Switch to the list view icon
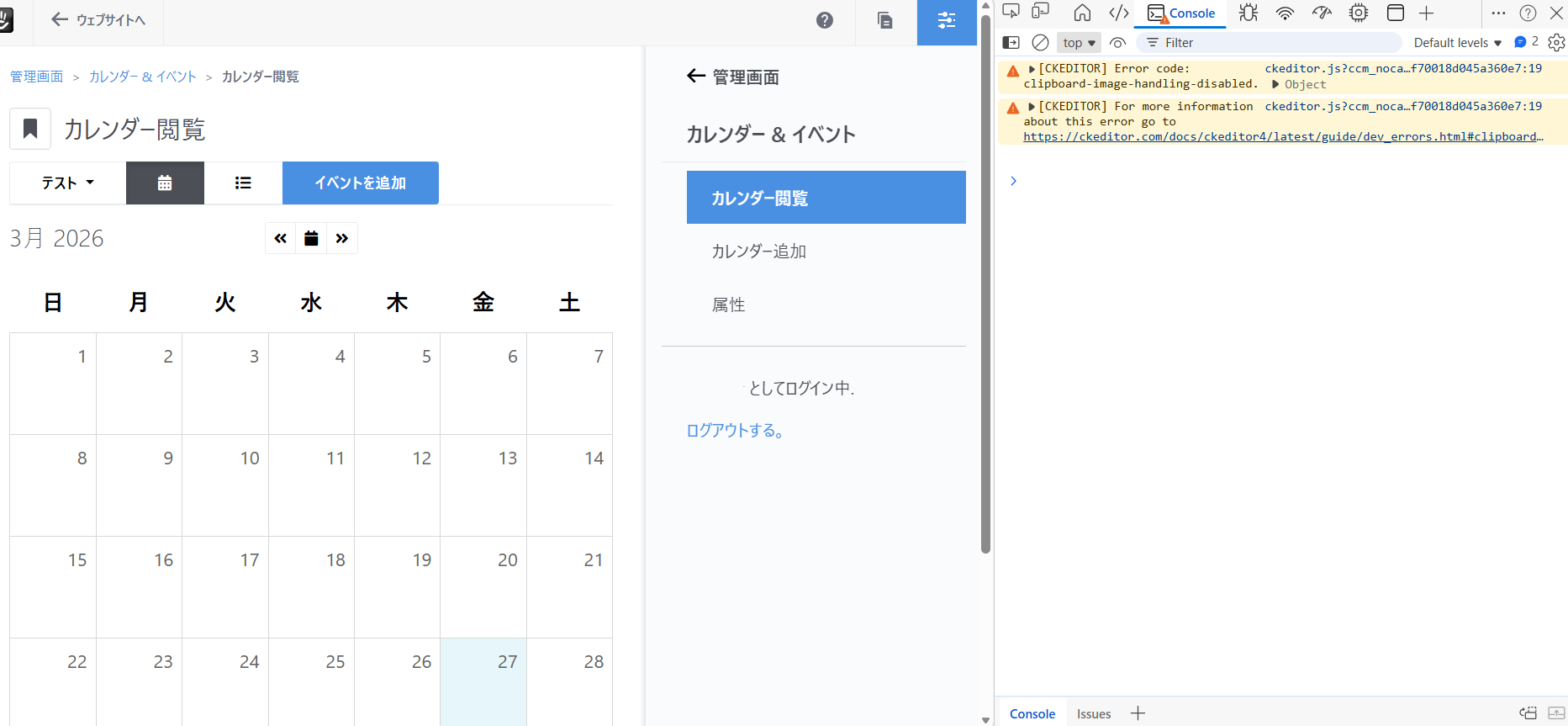 [243, 183]
